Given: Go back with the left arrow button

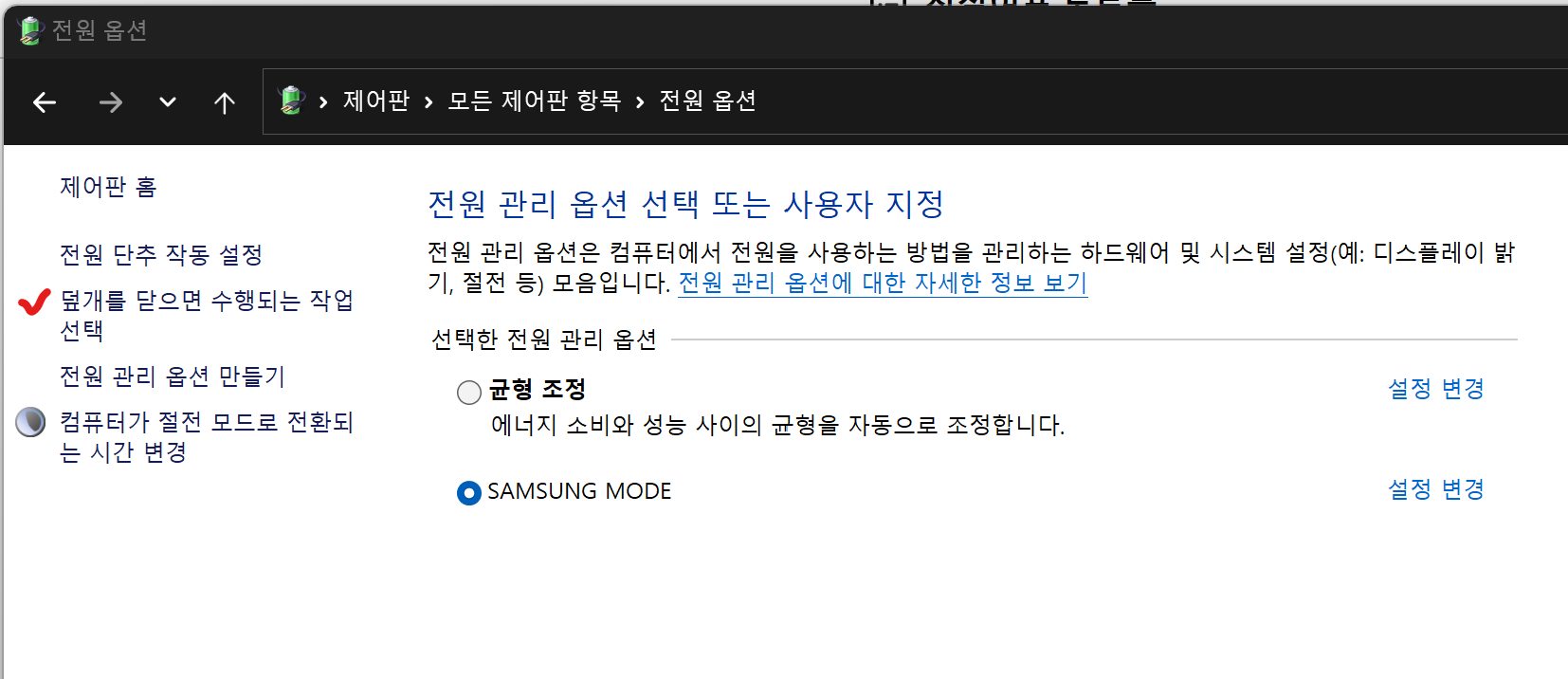Looking at the screenshot, I should pos(45,102).
